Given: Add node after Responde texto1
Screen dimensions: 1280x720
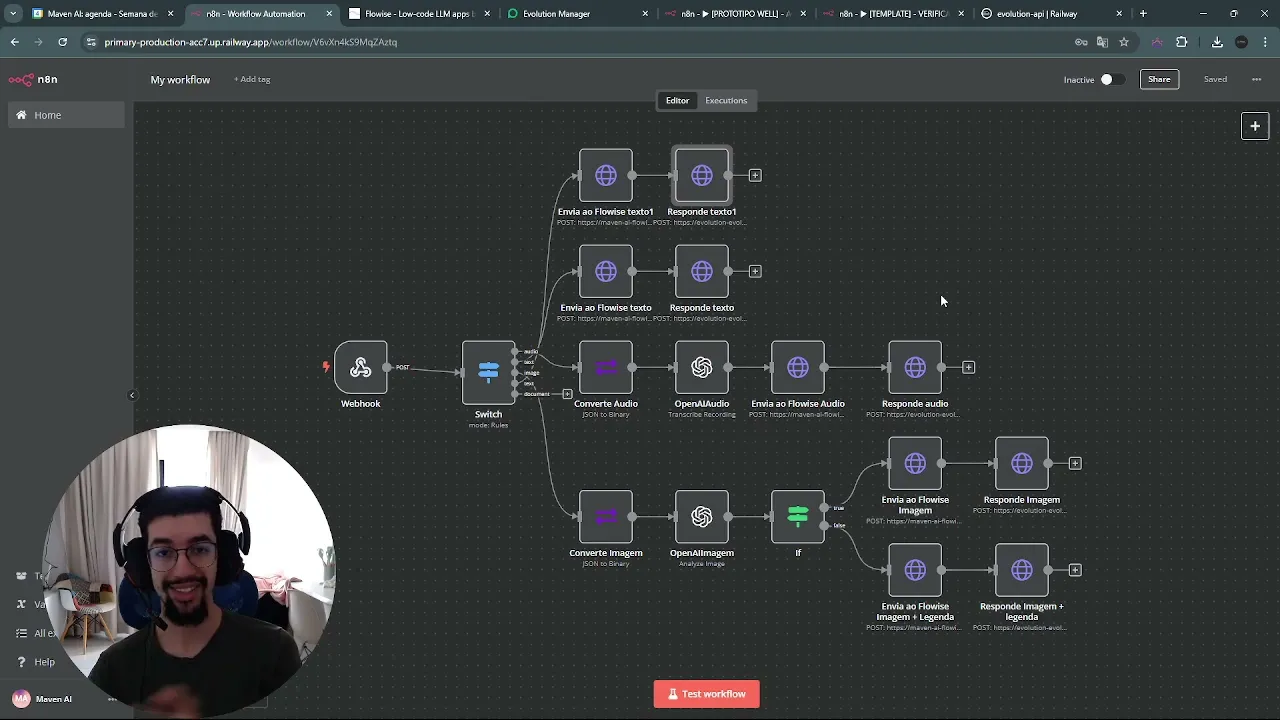Looking at the screenshot, I should click(x=755, y=175).
